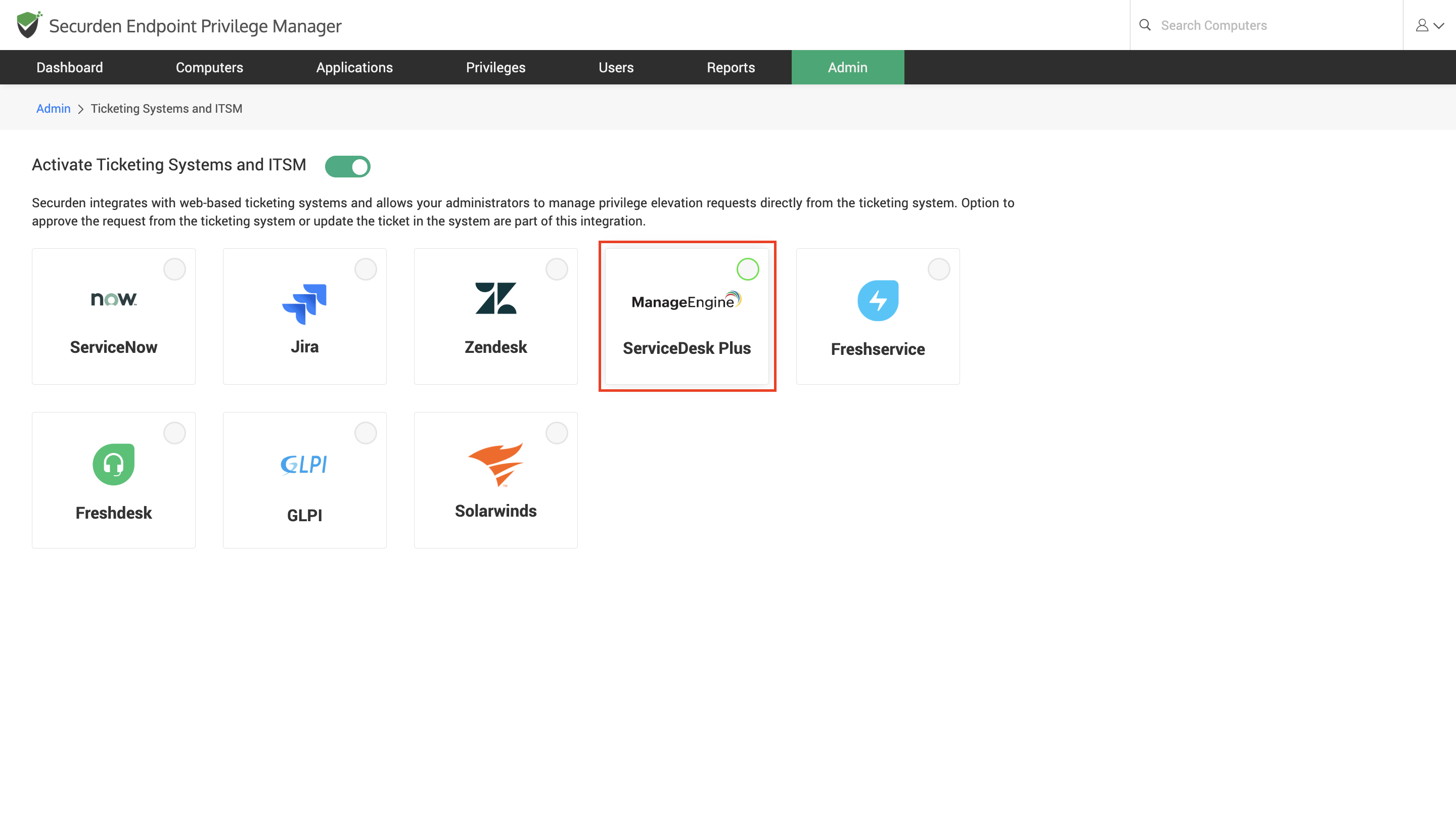This screenshot has width=1456, height=821.
Task: Click the search magnifier icon
Action: point(1145,25)
